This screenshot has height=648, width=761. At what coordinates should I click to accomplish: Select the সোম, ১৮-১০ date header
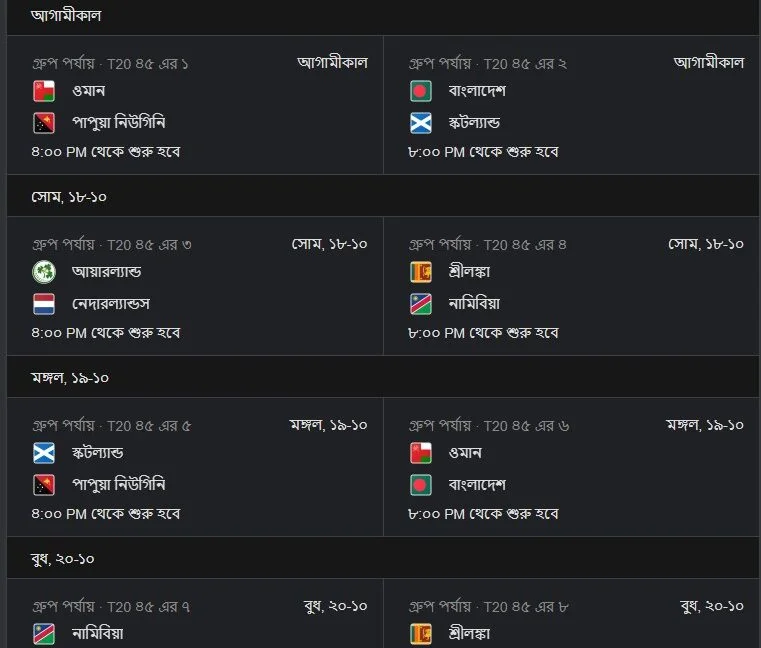[x=69, y=197]
